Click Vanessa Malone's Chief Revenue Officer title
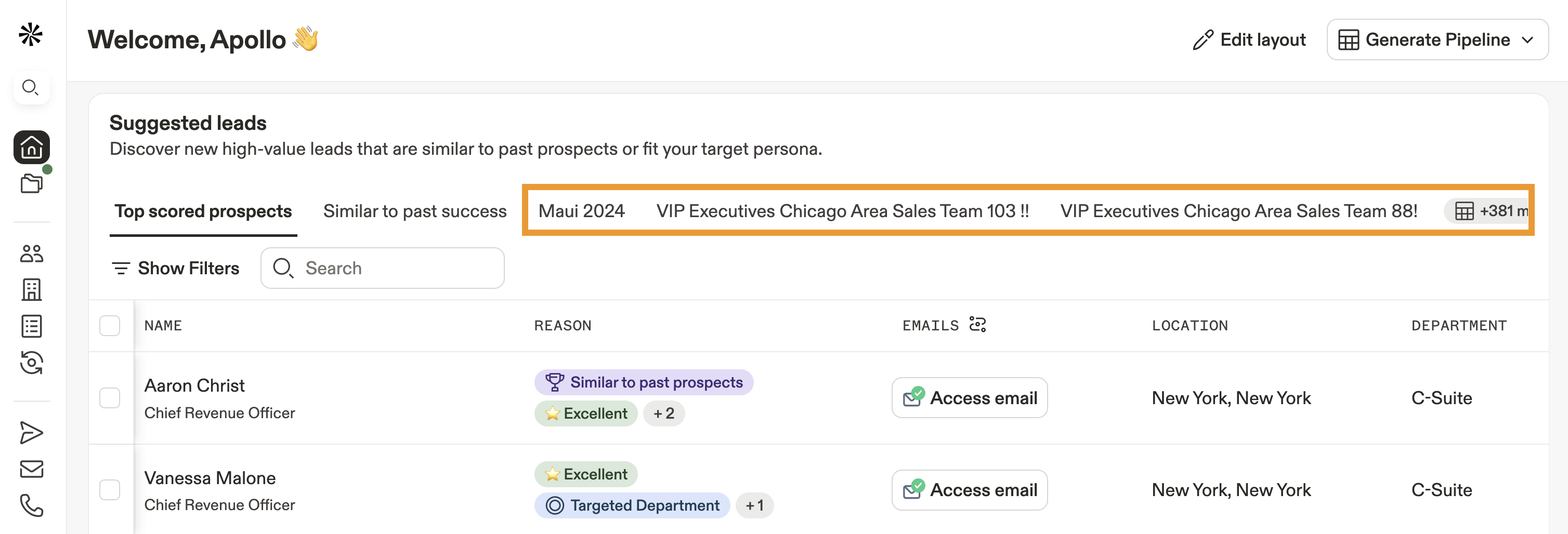Viewport: 1568px width, 534px height. pyautogui.click(x=219, y=505)
